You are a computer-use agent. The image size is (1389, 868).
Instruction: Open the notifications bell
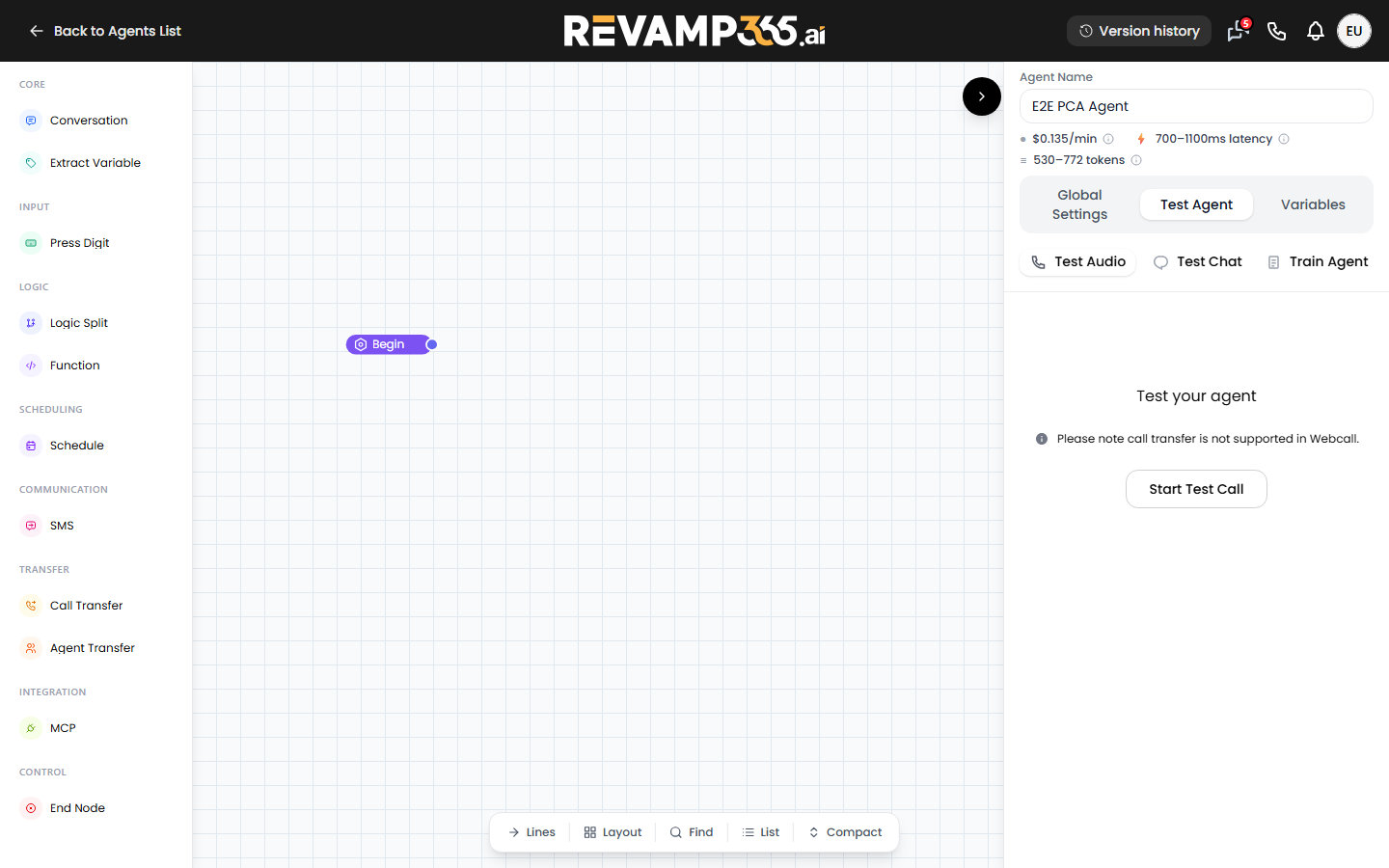[1316, 31]
